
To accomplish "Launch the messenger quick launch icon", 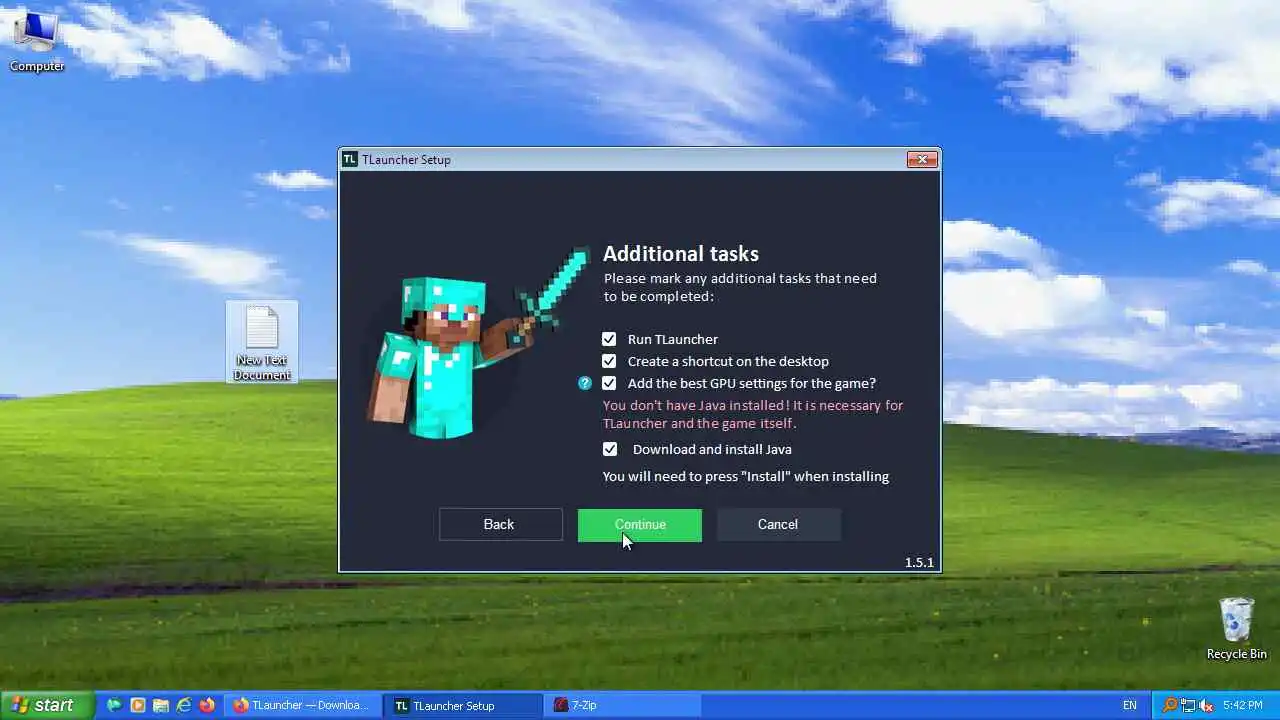I will point(115,705).
